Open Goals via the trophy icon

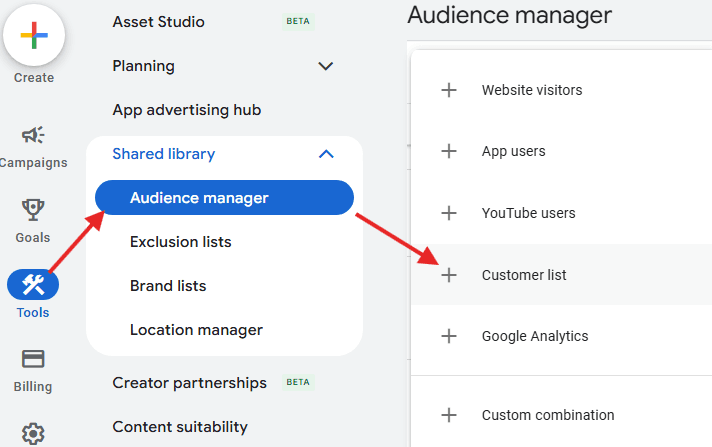33,210
